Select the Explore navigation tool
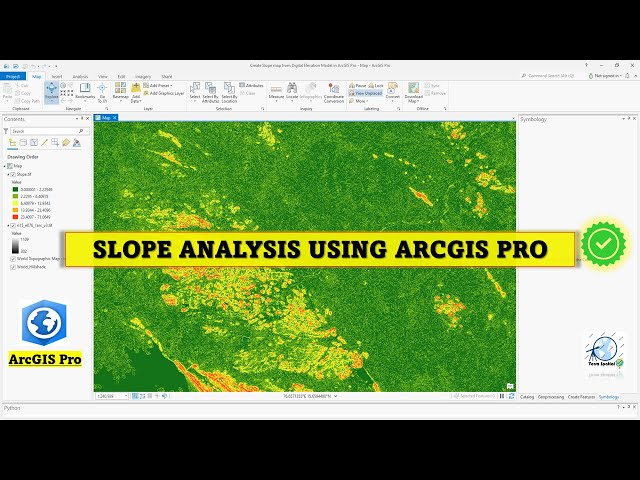Screen dimensions: 640x480 (51, 92)
